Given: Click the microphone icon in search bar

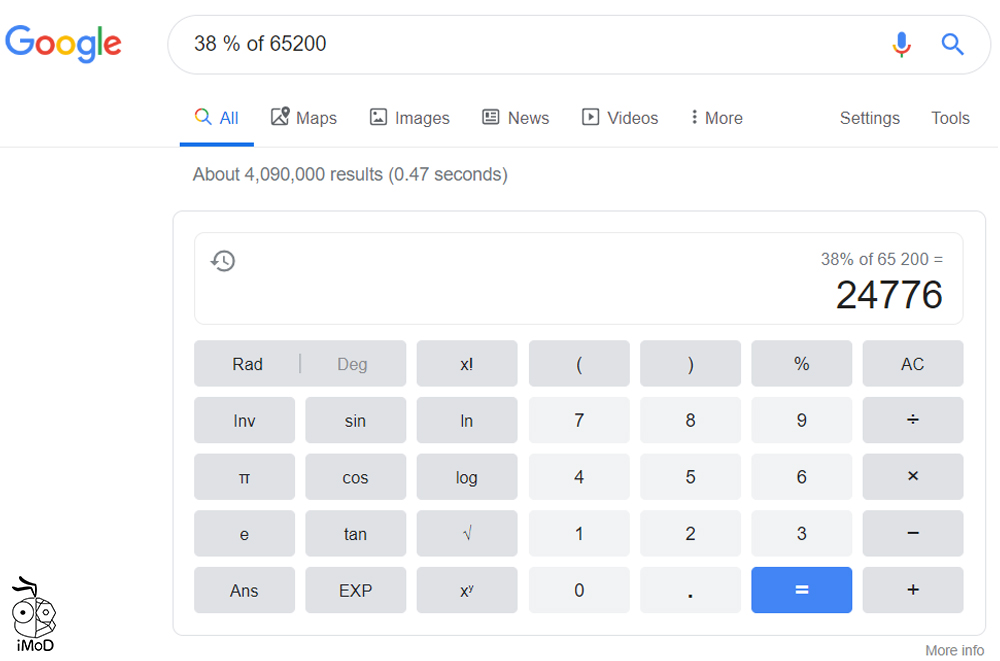Looking at the screenshot, I should pyautogui.click(x=901, y=44).
